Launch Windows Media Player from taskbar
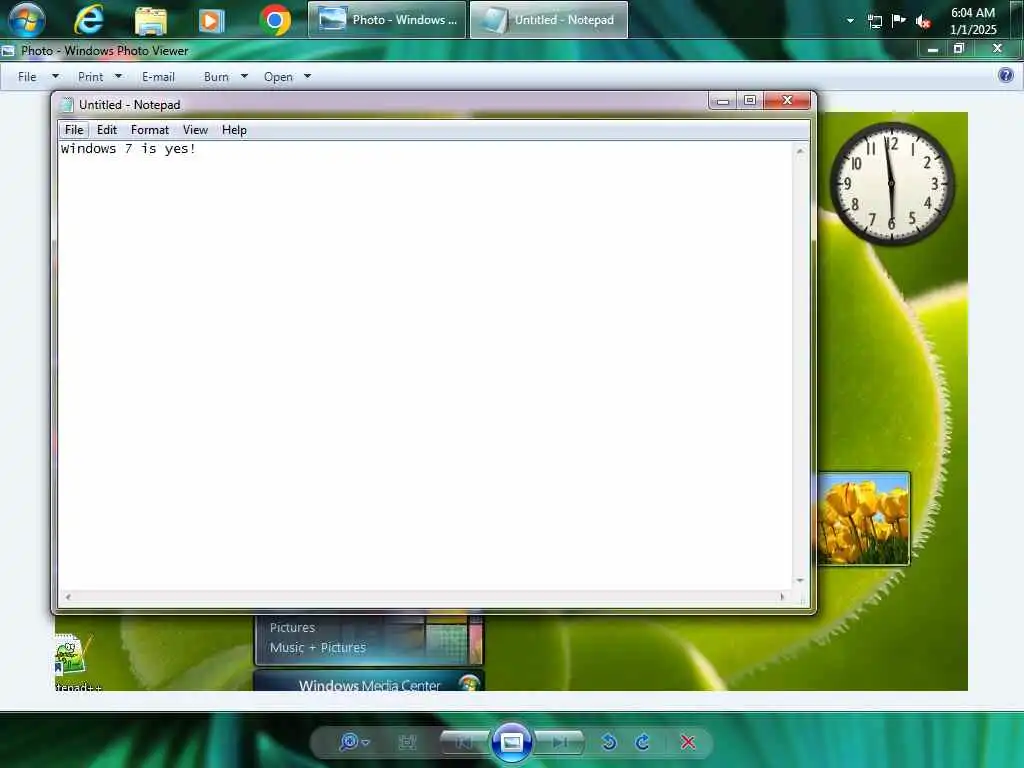 point(211,21)
